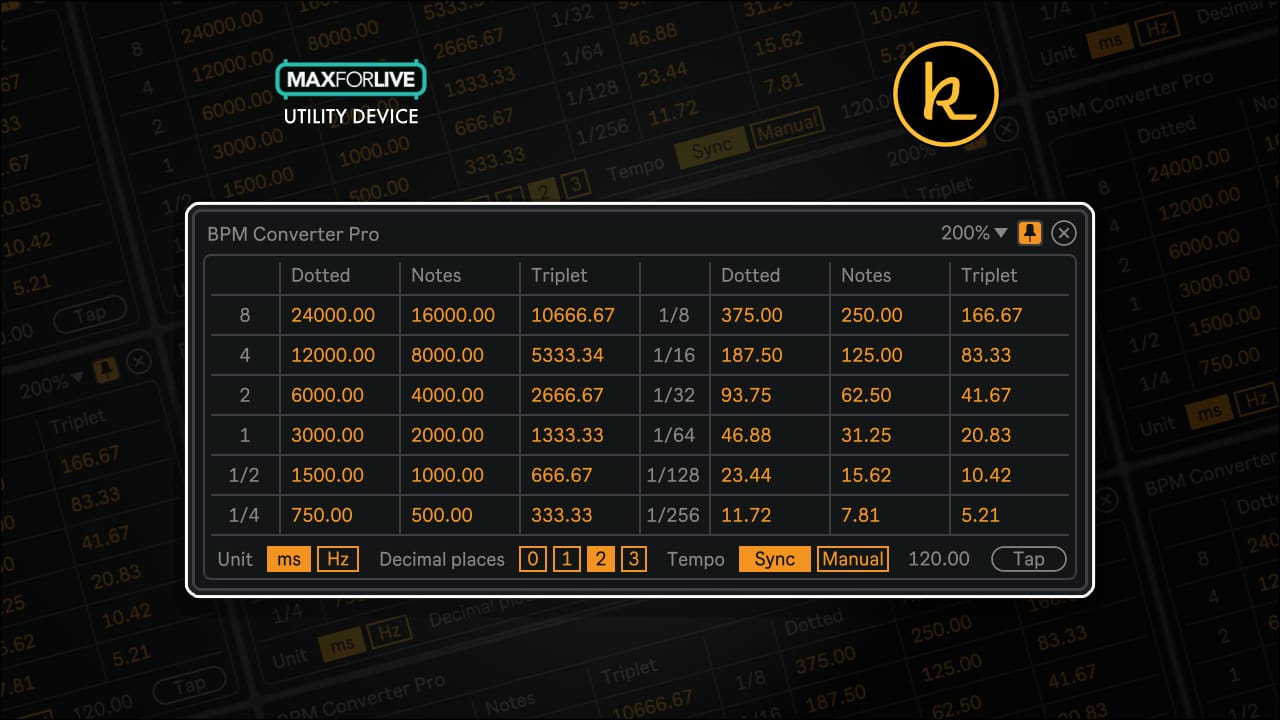
Task: Select notes value 15.62 in 1/128 row
Action: 866,475
